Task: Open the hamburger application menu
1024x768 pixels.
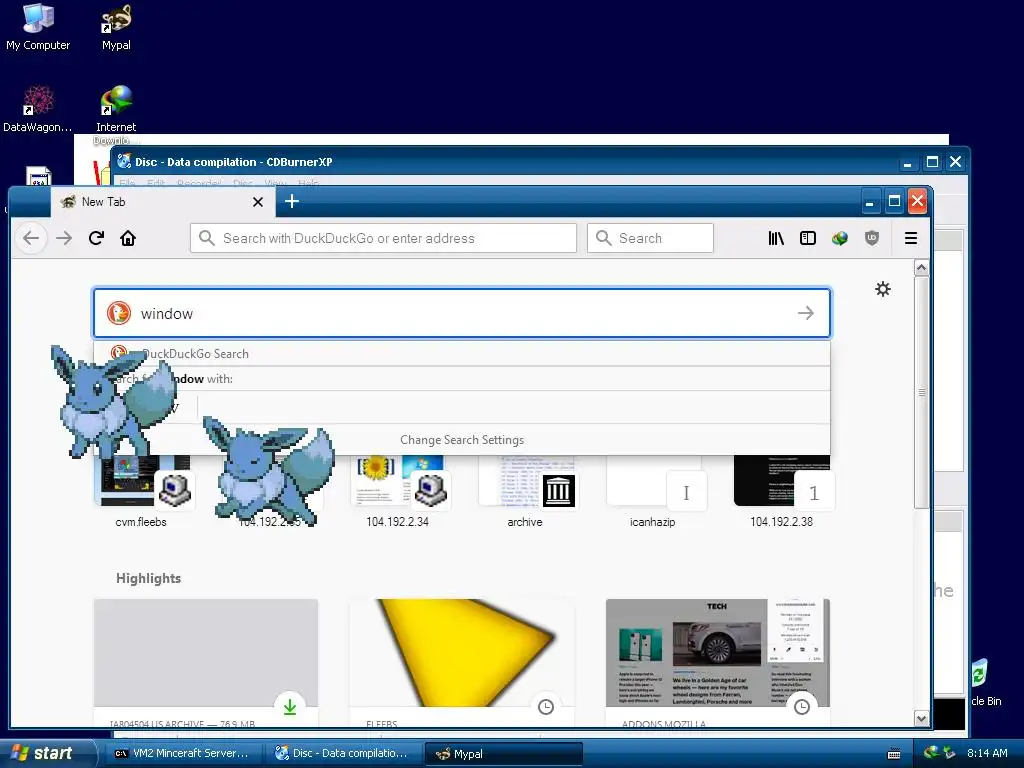Action: [x=910, y=238]
